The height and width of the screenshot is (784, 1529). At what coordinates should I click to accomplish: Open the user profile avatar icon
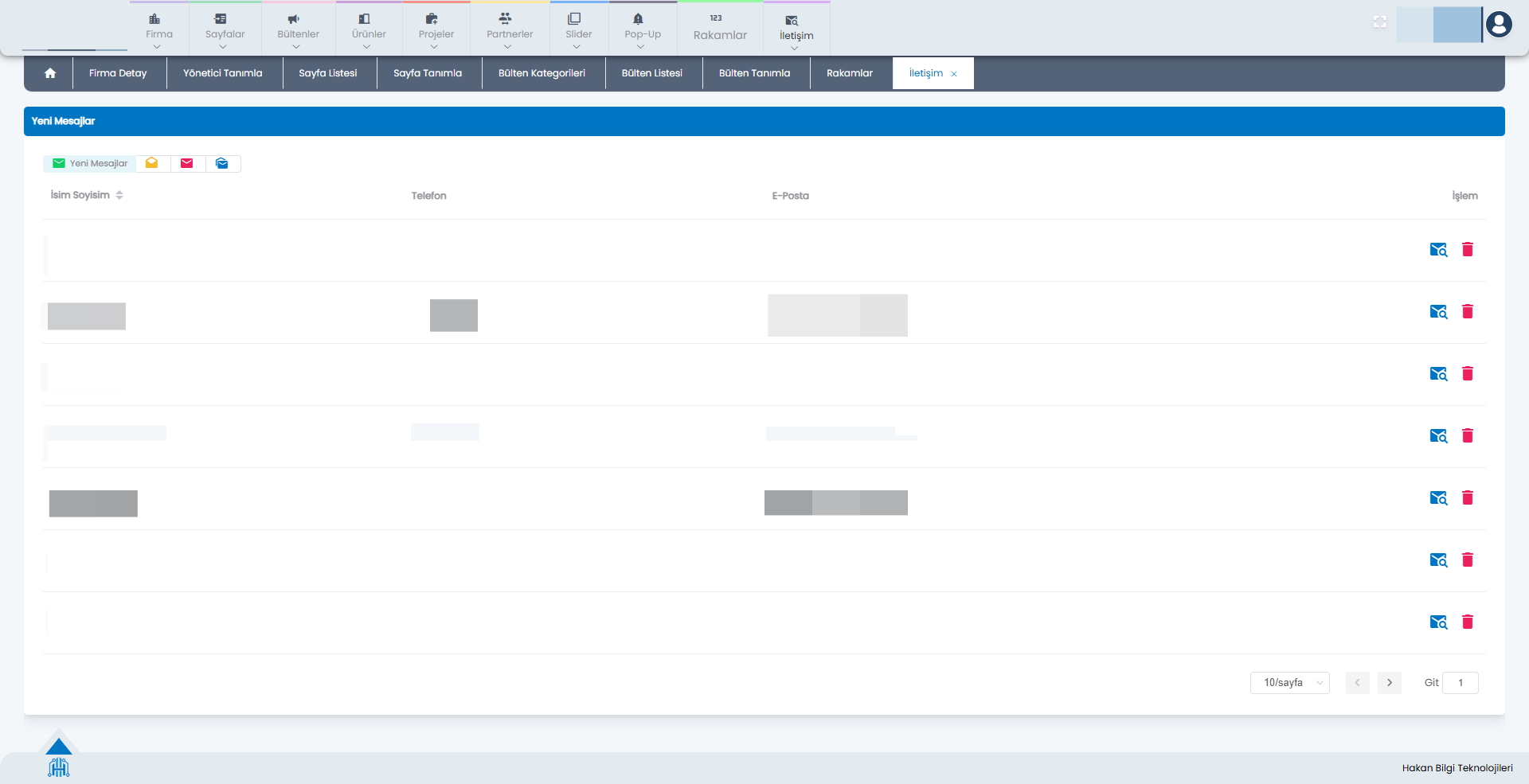(1498, 25)
